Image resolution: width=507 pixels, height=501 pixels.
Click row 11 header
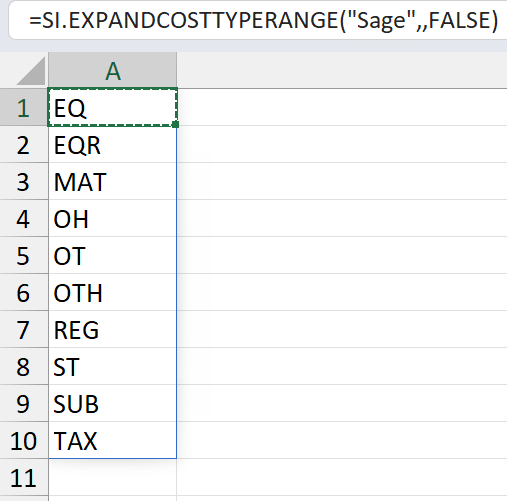pyautogui.click(x=24, y=478)
